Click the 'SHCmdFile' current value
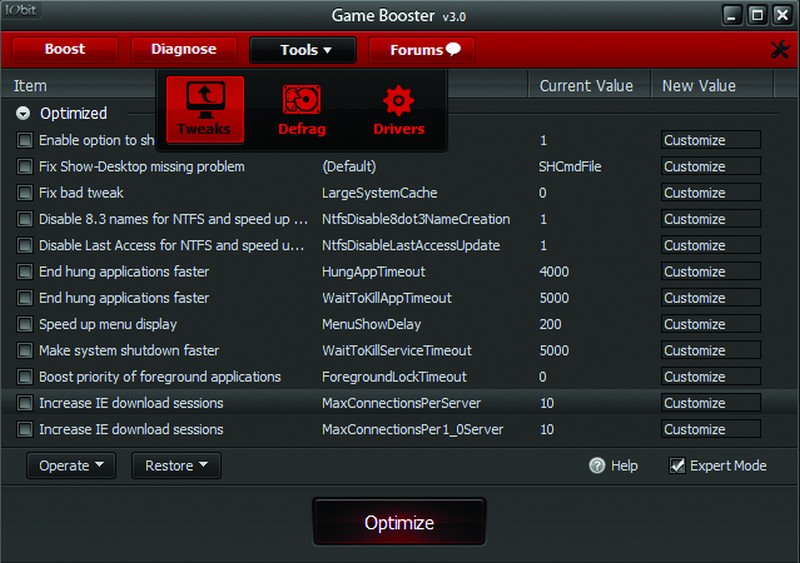 [570, 166]
